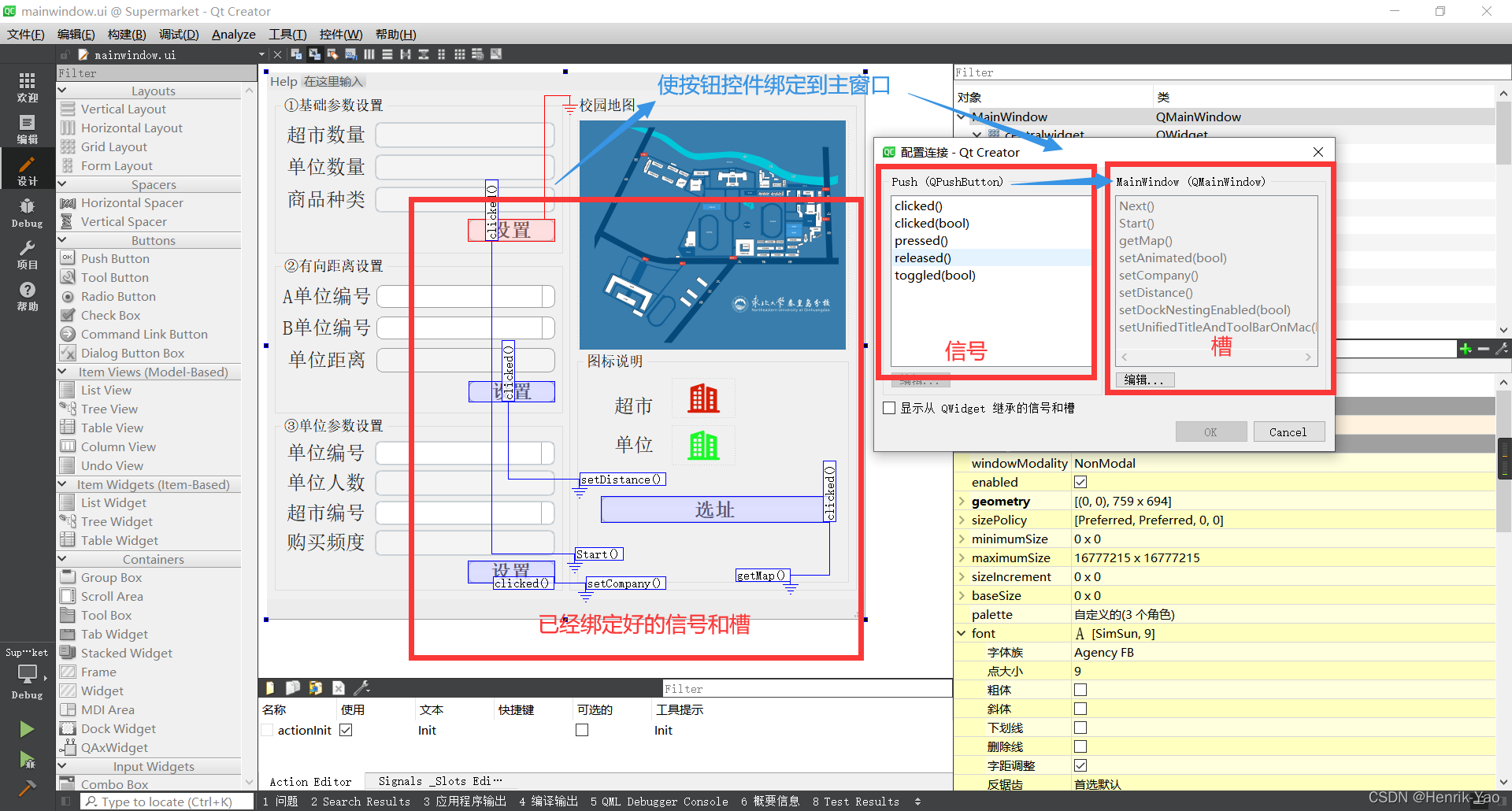
Task: Close the mainwindow.ui document with X
Action: click(277, 54)
